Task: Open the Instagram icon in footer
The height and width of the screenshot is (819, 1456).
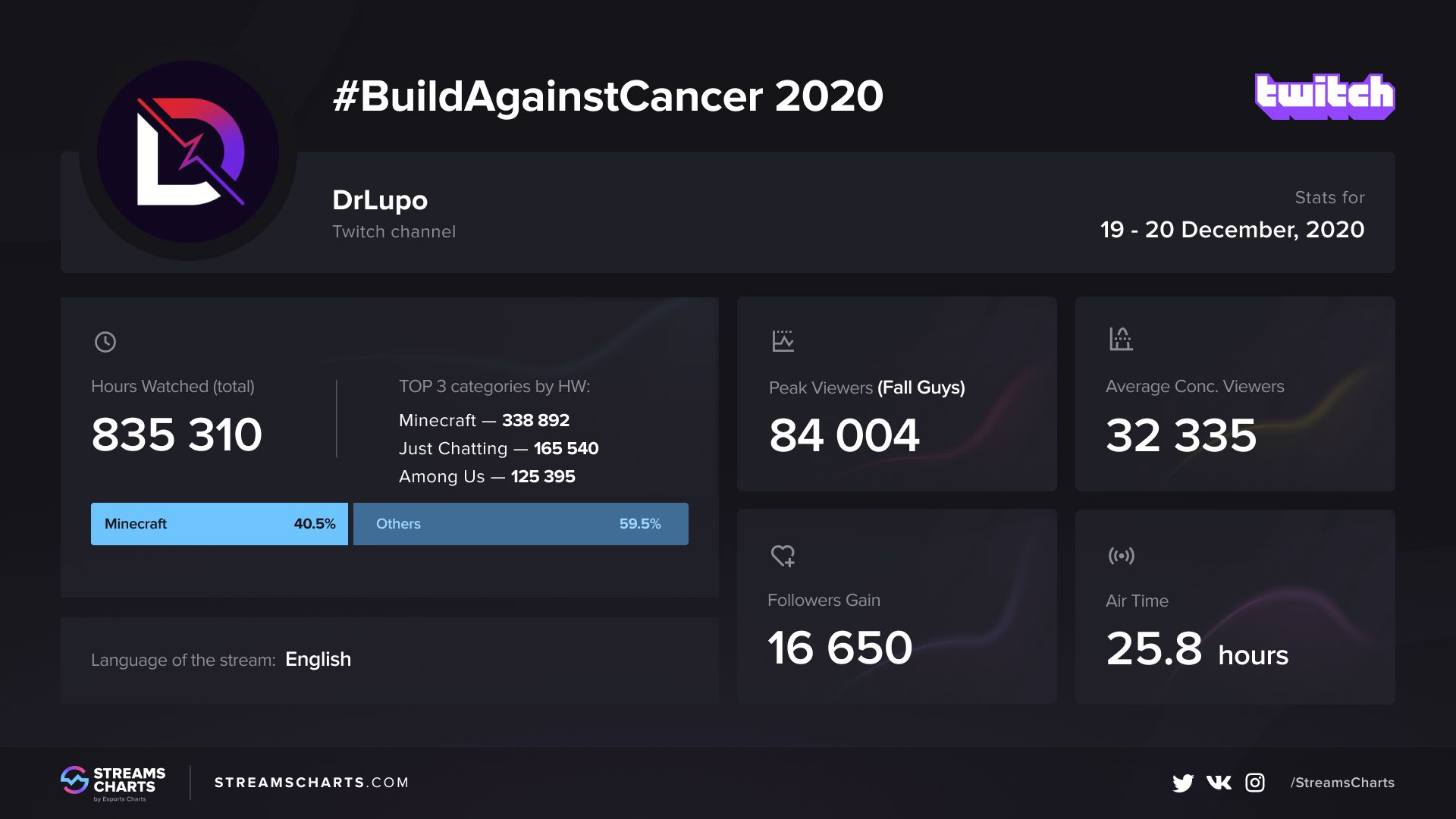Action: click(1255, 783)
